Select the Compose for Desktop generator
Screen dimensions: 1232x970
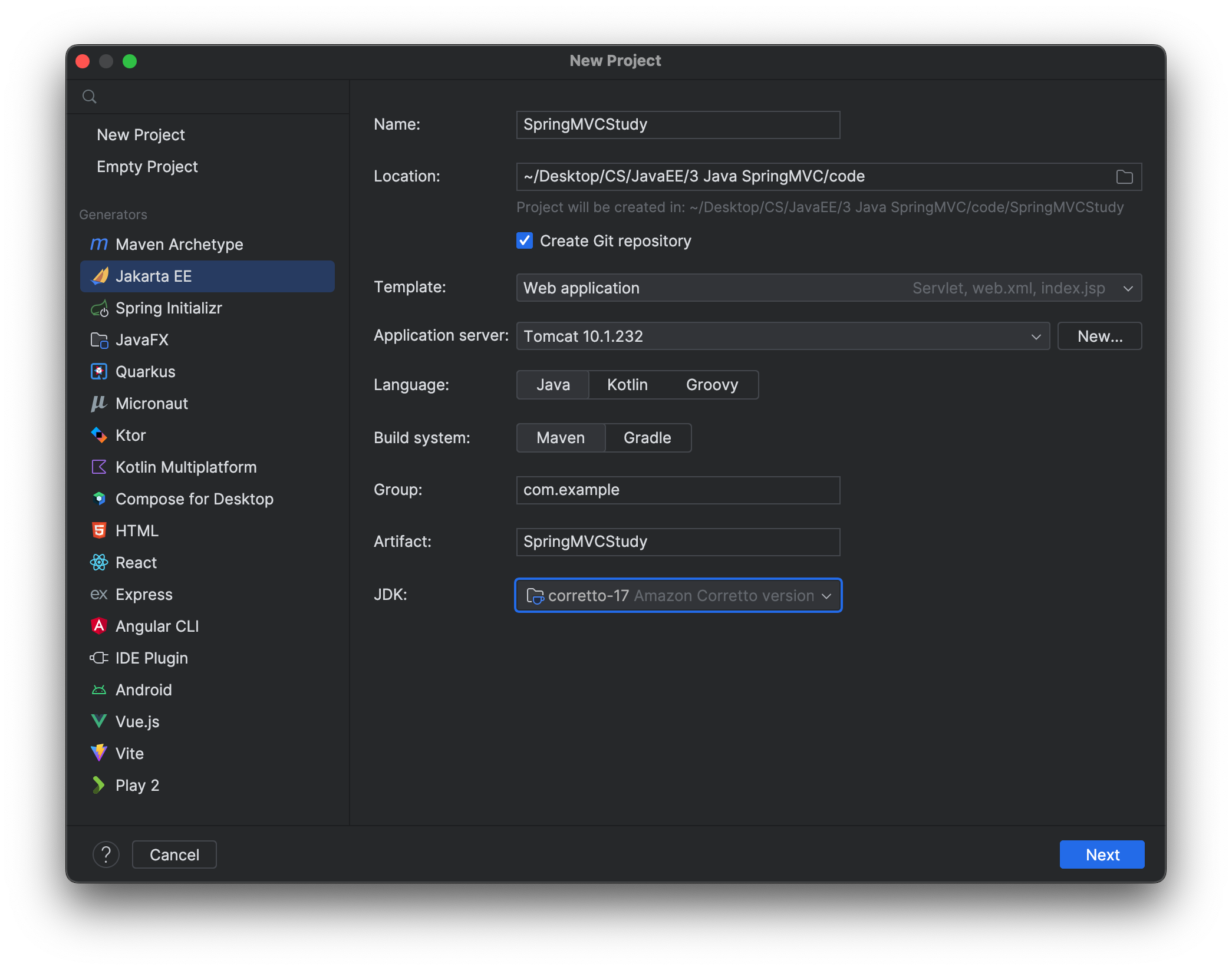click(x=195, y=499)
